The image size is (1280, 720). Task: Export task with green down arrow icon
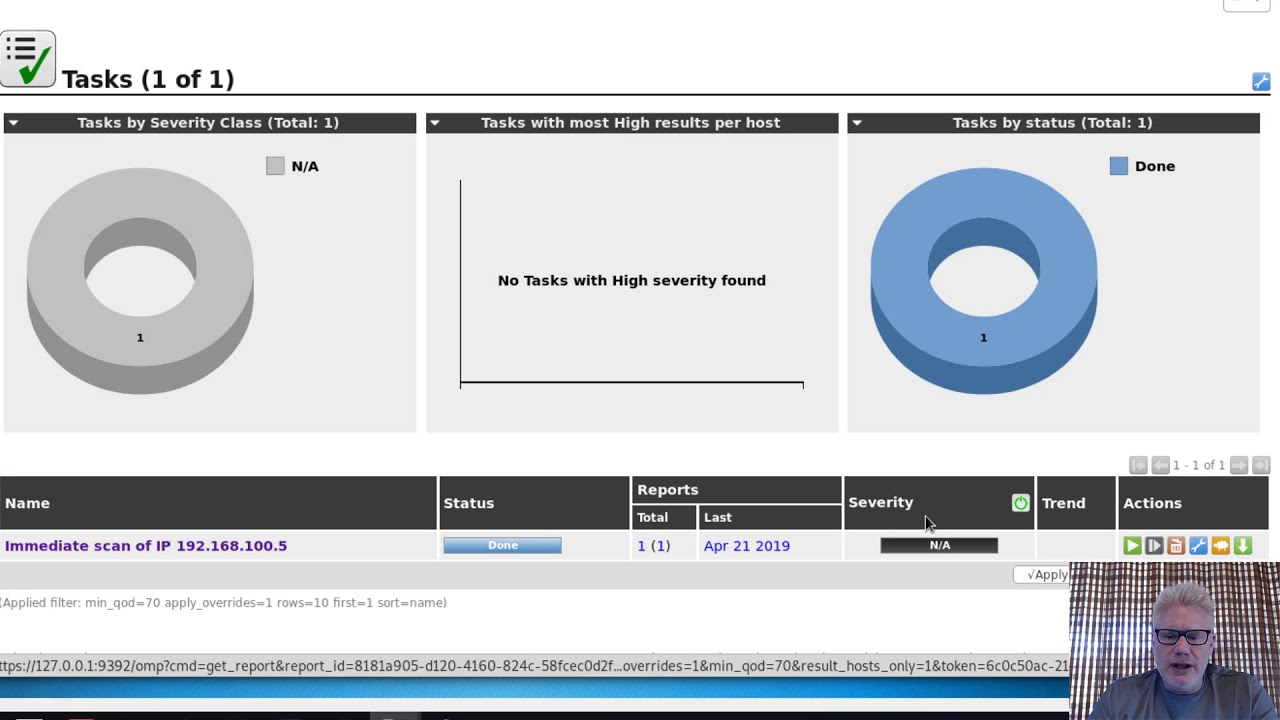click(1242, 546)
